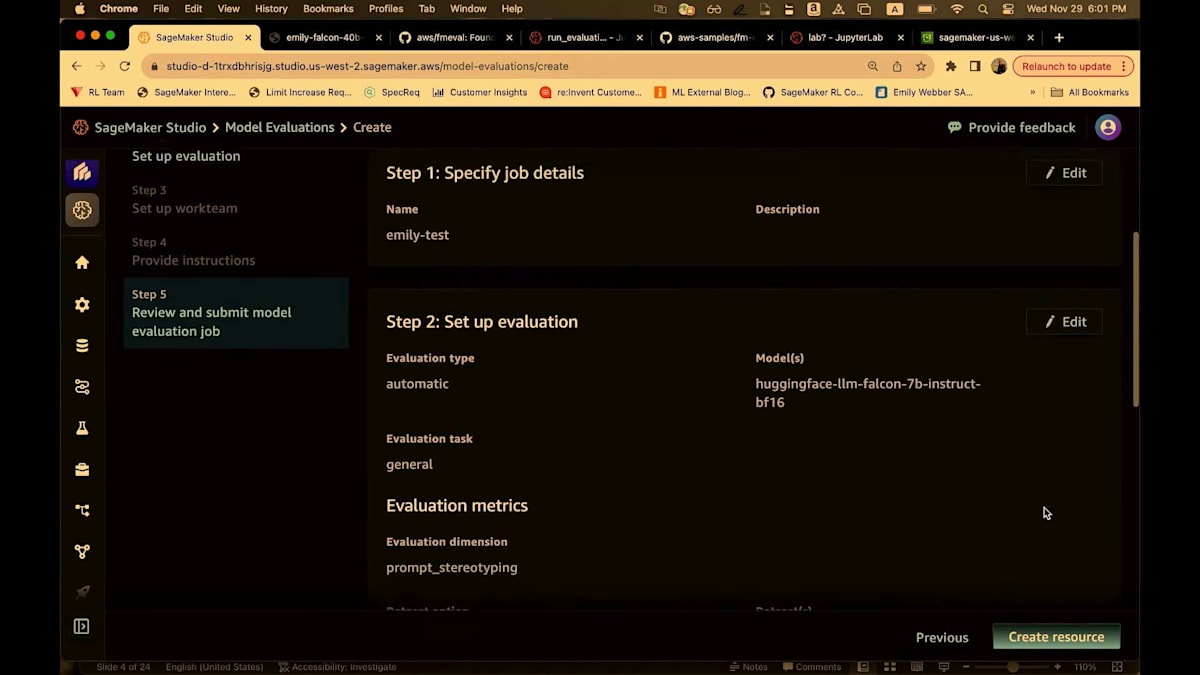
Task: Go to Model Evaluations breadcrumb
Action: click(280, 127)
